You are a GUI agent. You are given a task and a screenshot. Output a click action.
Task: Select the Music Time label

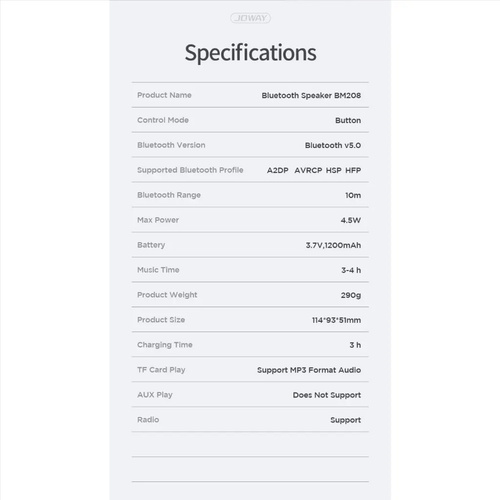[158, 270]
